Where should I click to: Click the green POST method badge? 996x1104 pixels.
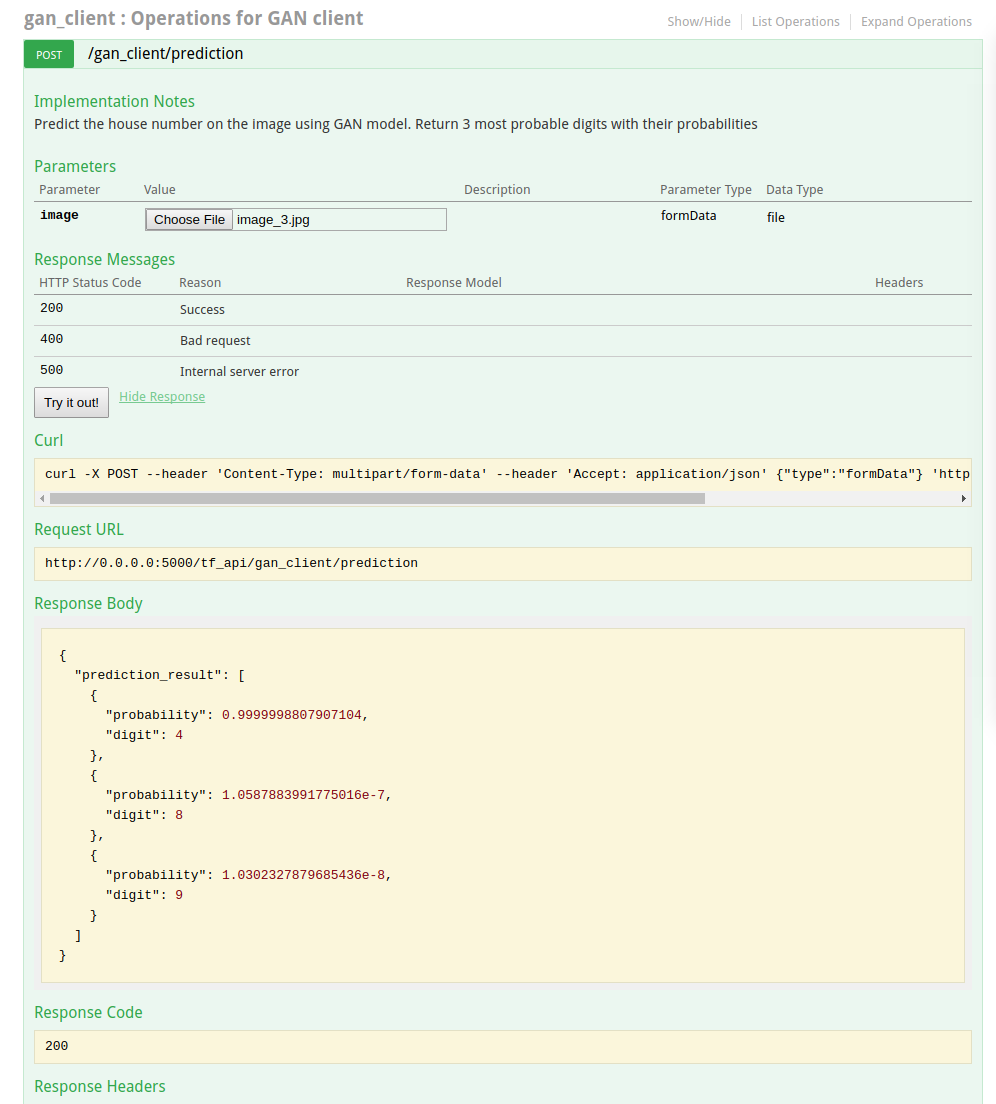48,54
